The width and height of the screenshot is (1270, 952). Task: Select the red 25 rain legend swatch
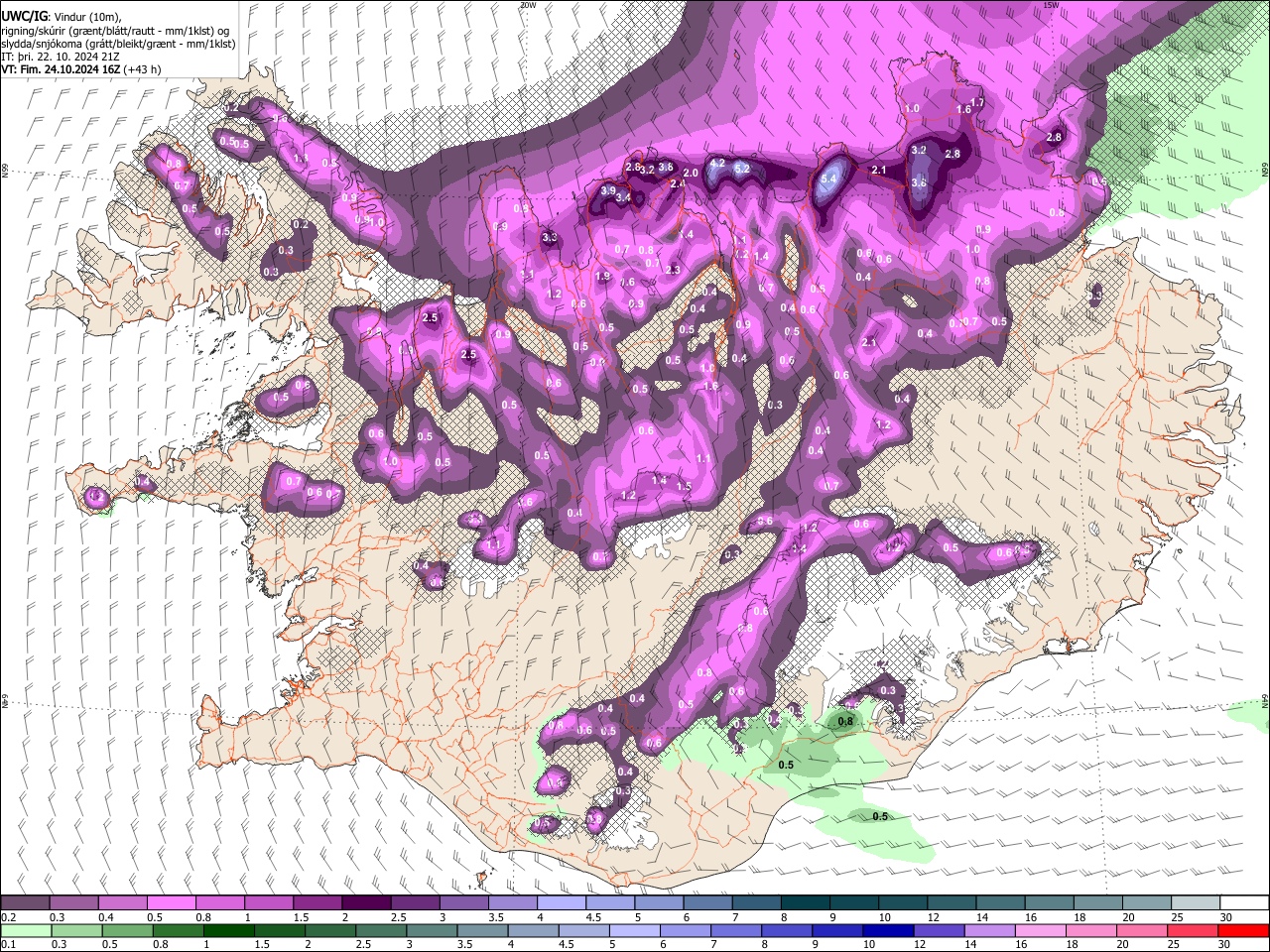tap(1194, 930)
